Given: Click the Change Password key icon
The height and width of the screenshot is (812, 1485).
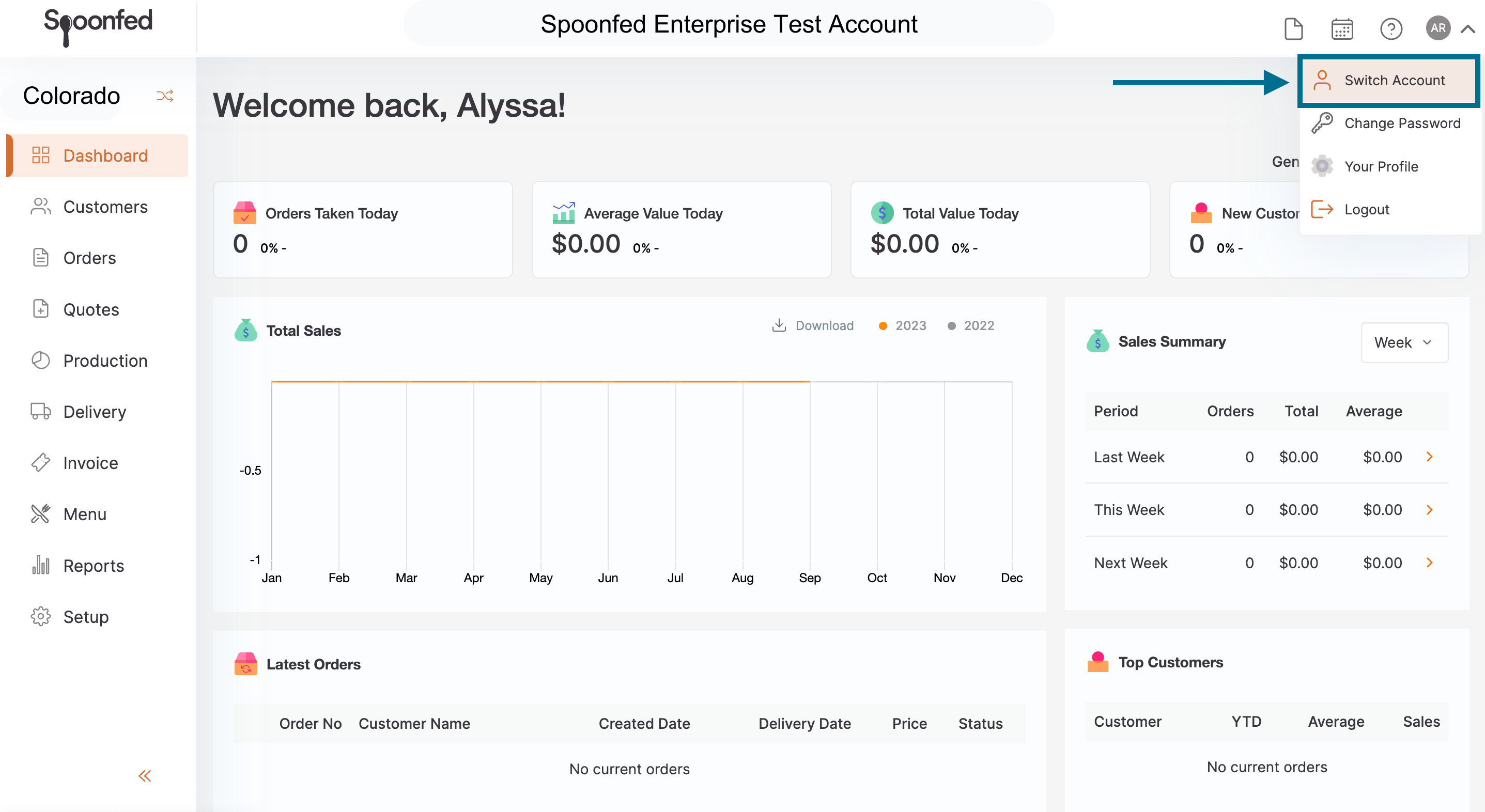Looking at the screenshot, I should click(1322, 123).
